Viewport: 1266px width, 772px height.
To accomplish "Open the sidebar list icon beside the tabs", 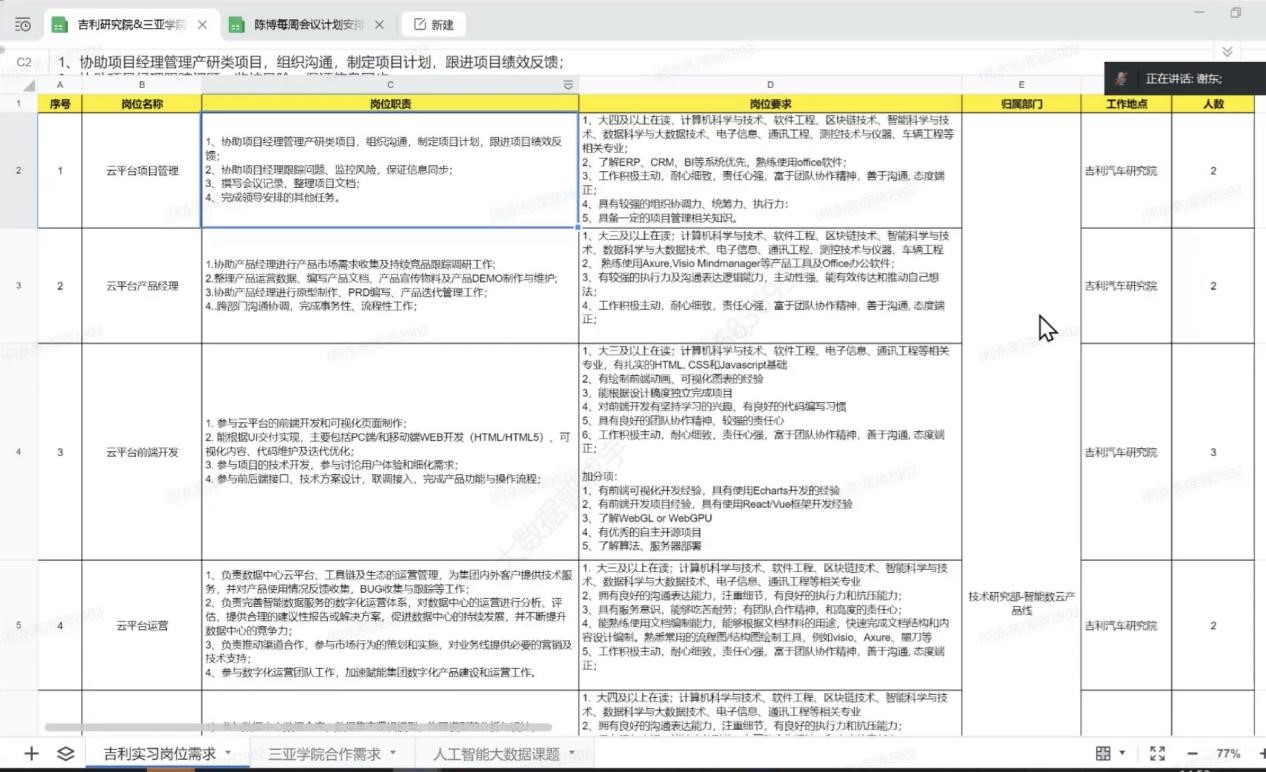I will tap(23, 24).
